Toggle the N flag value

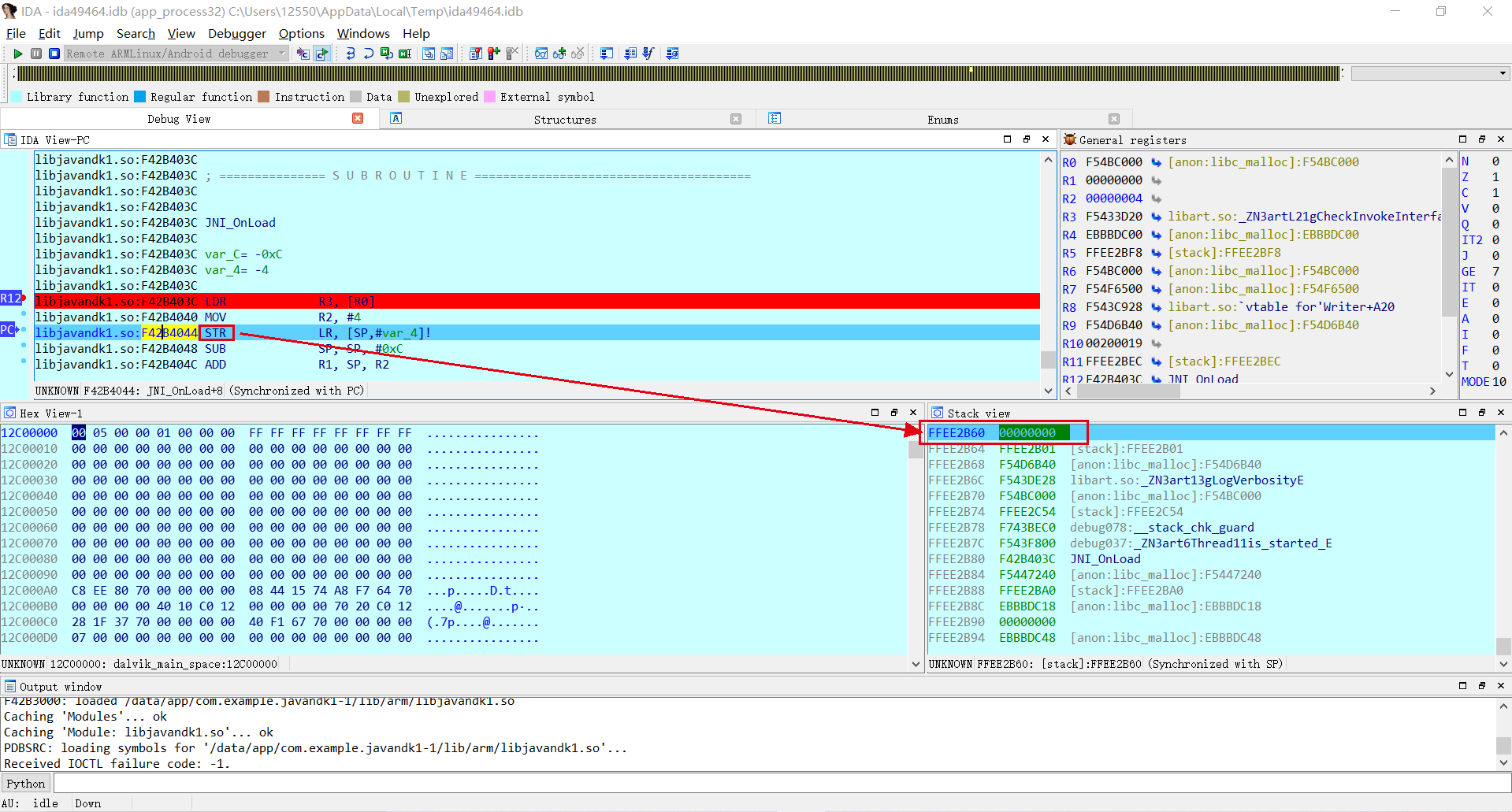[x=1495, y=161]
